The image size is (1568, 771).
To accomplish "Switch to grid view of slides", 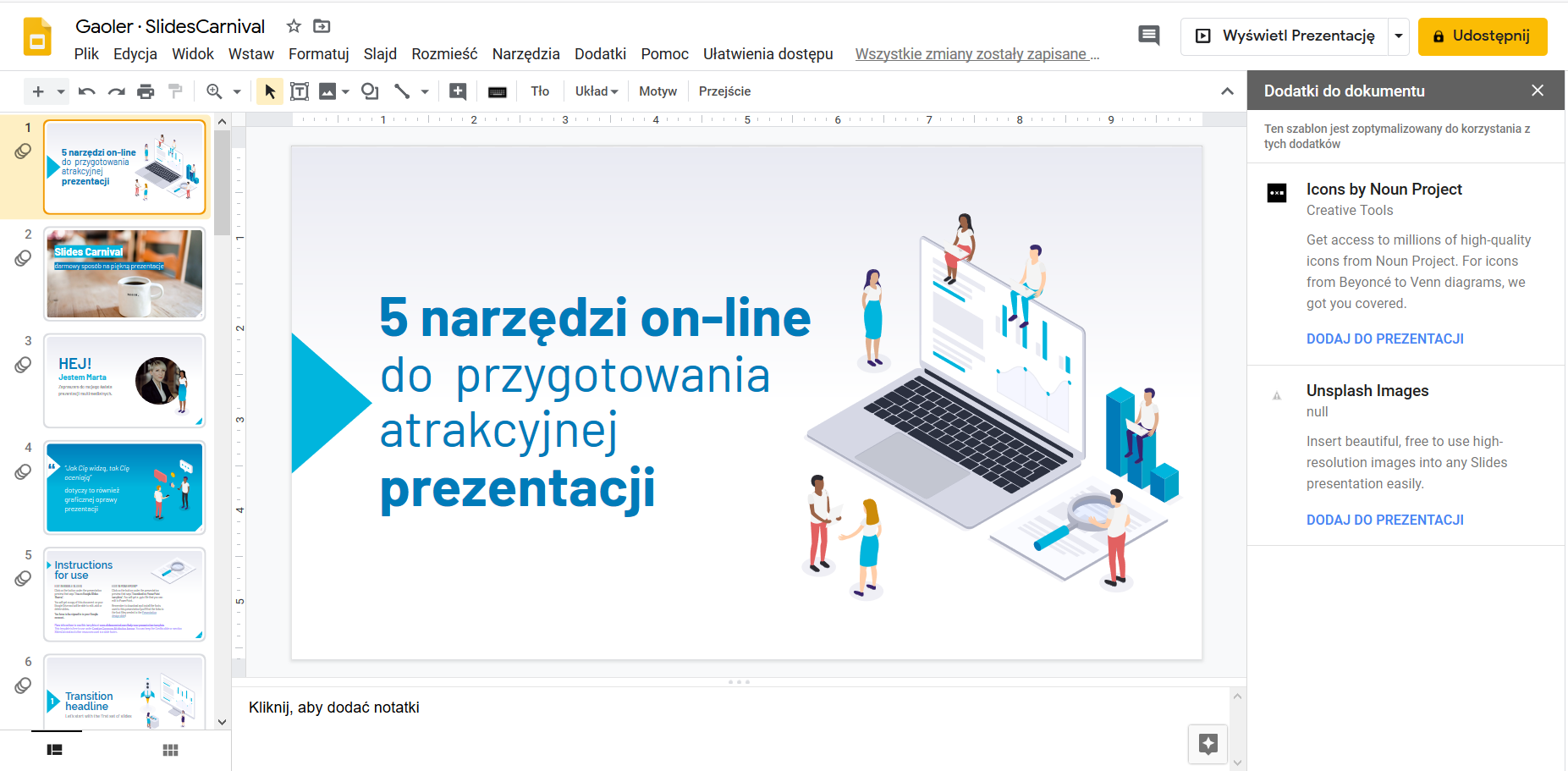I will pos(170,750).
